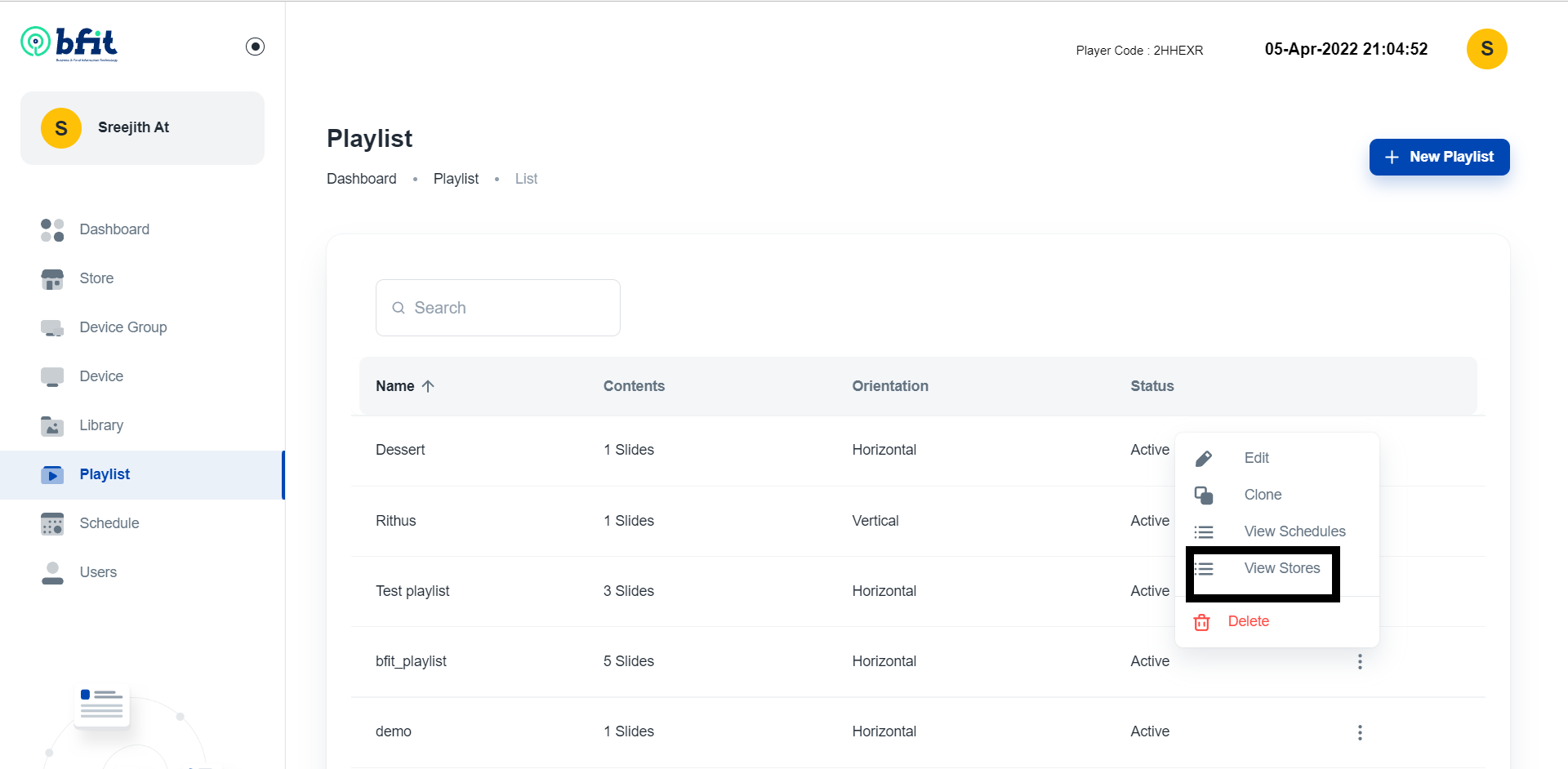Click the New Playlist button
This screenshot has width=1568, height=769.
coord(1439,157)
